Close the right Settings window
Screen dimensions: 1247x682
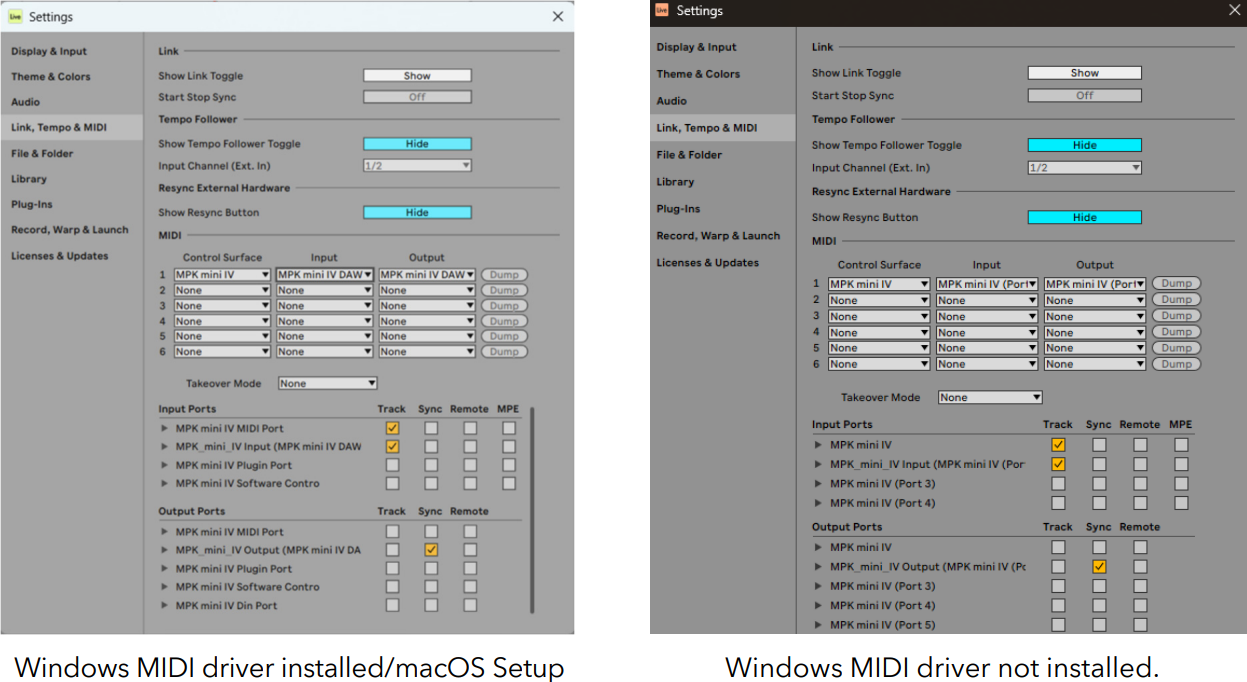pos(1234,10)
